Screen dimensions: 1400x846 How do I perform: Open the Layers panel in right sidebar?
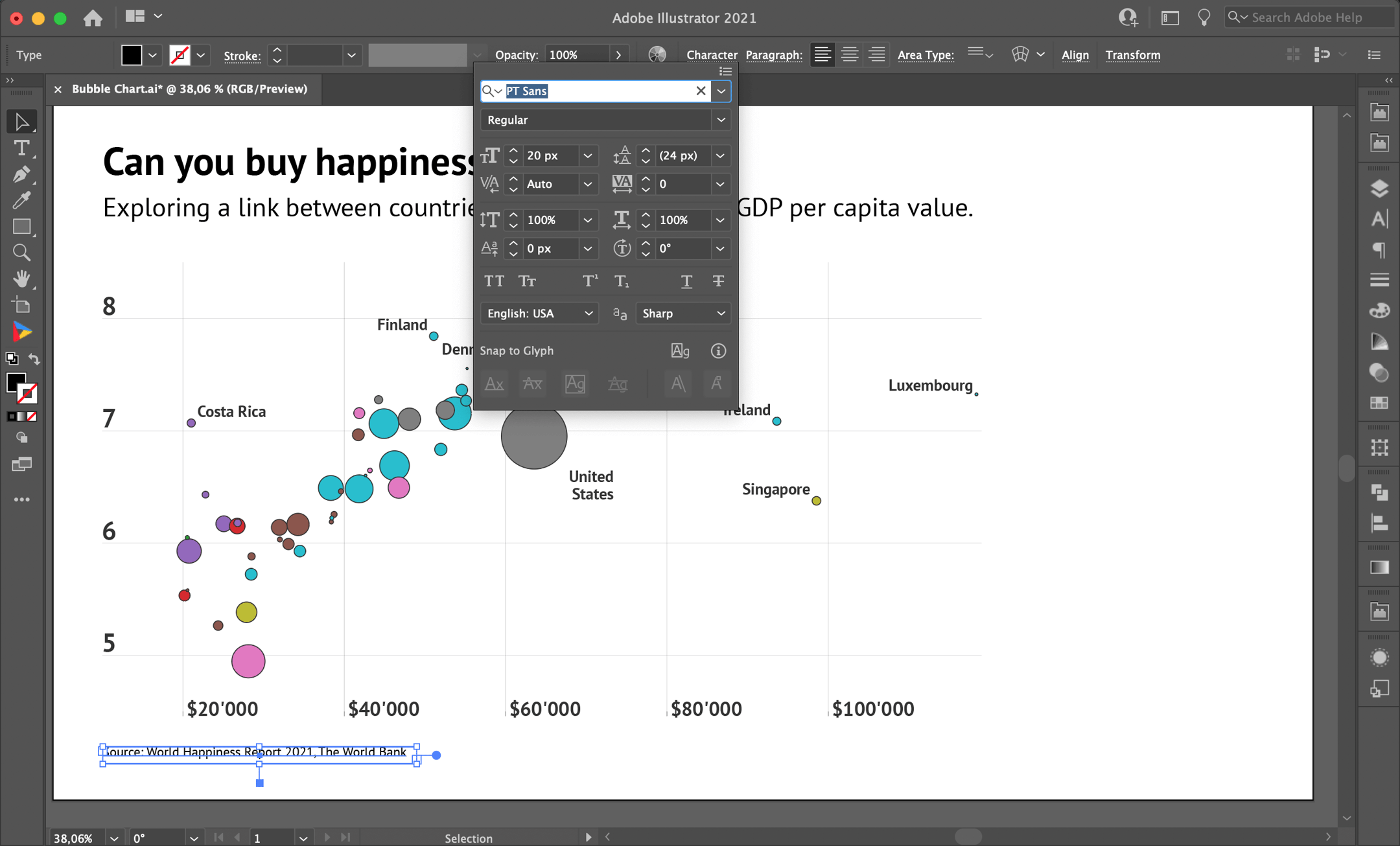point(1379,188)
